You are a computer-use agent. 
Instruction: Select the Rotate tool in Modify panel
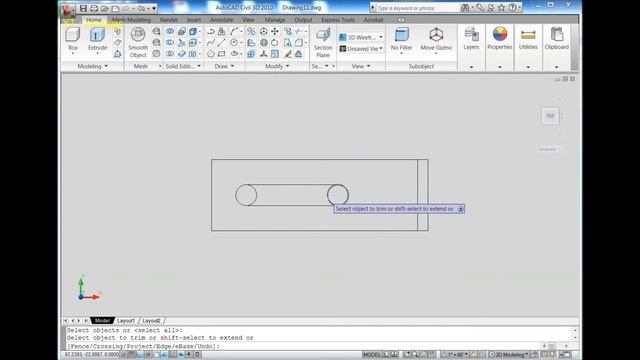pyautogui.click(x=275, y=42)
